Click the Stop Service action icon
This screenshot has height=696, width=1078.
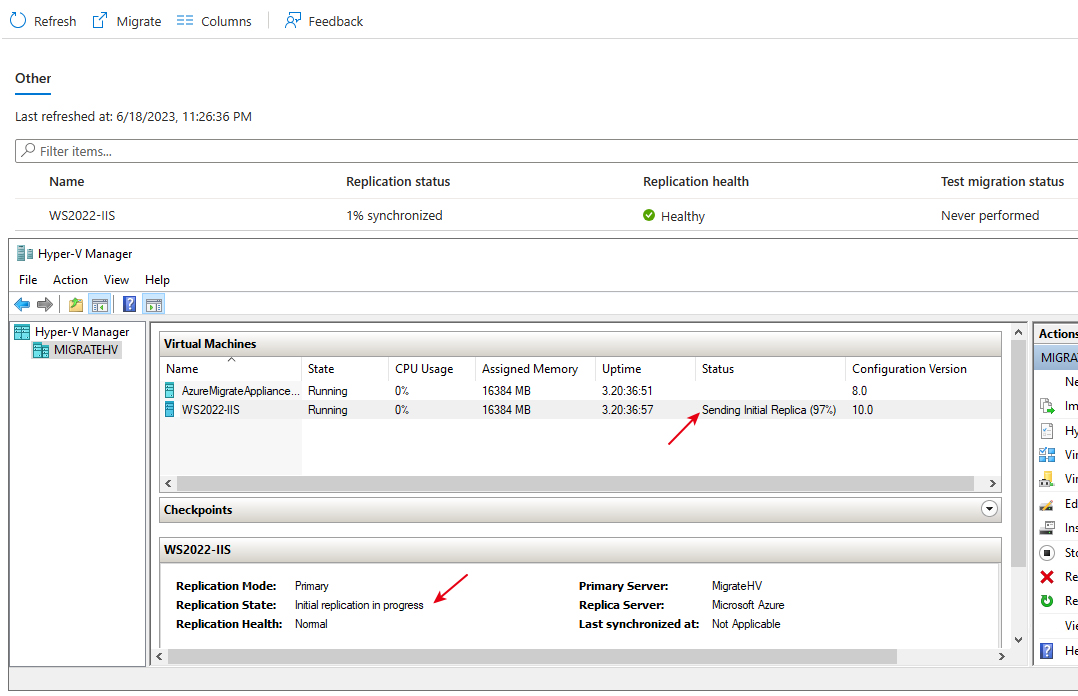tap(1047, 552)
